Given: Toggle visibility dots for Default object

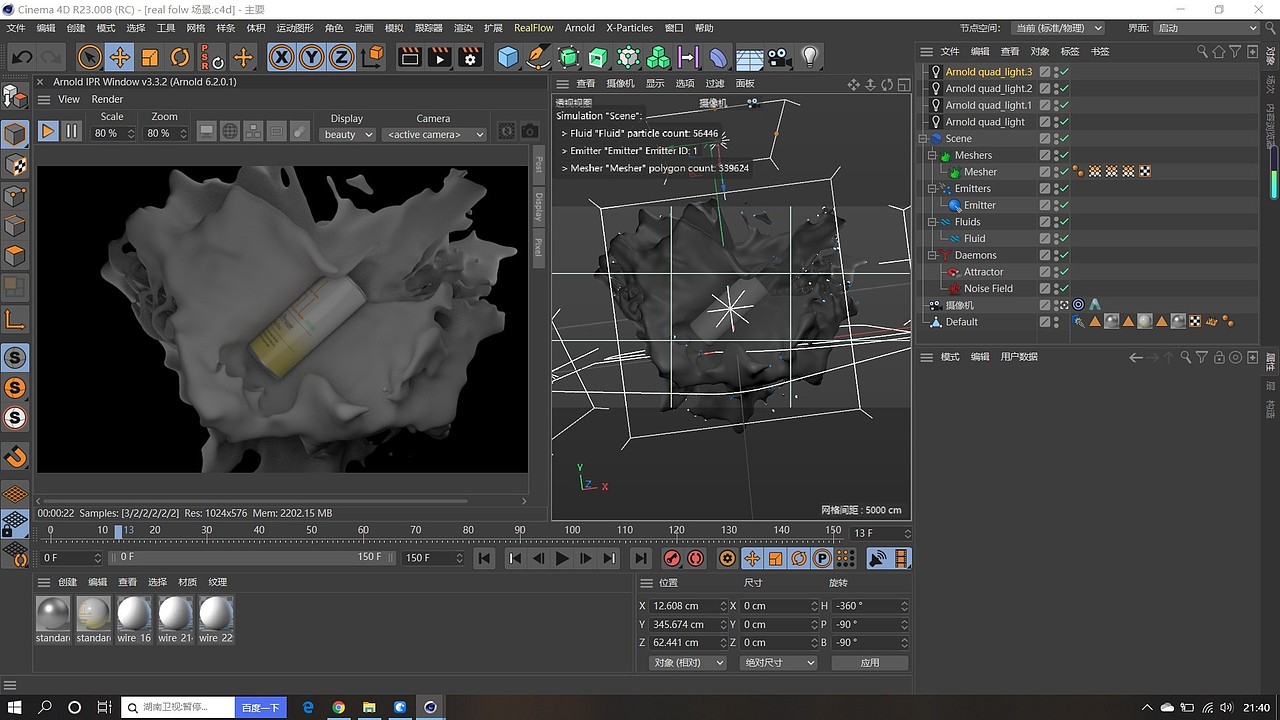Looking at the screenshot, I should pyautogui.click(x=1055, y=322).
